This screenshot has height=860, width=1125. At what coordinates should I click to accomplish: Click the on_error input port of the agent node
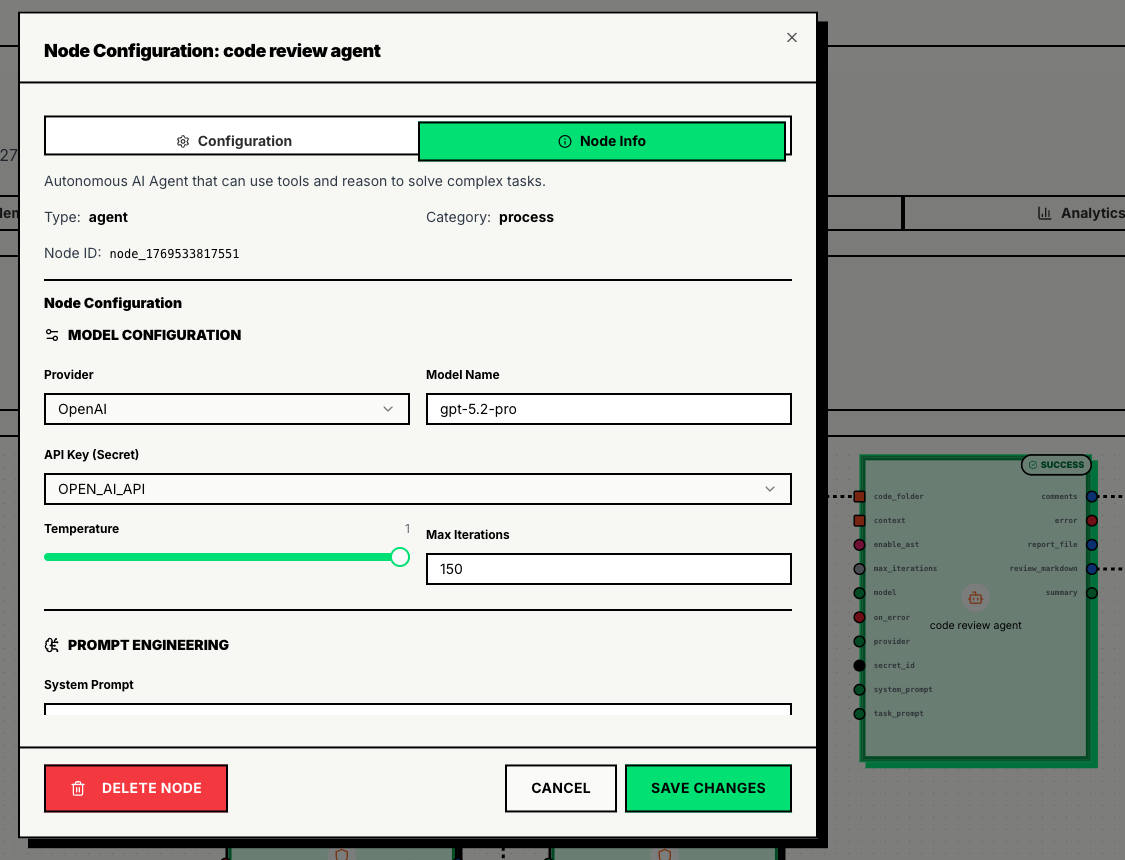pos(857,617)
